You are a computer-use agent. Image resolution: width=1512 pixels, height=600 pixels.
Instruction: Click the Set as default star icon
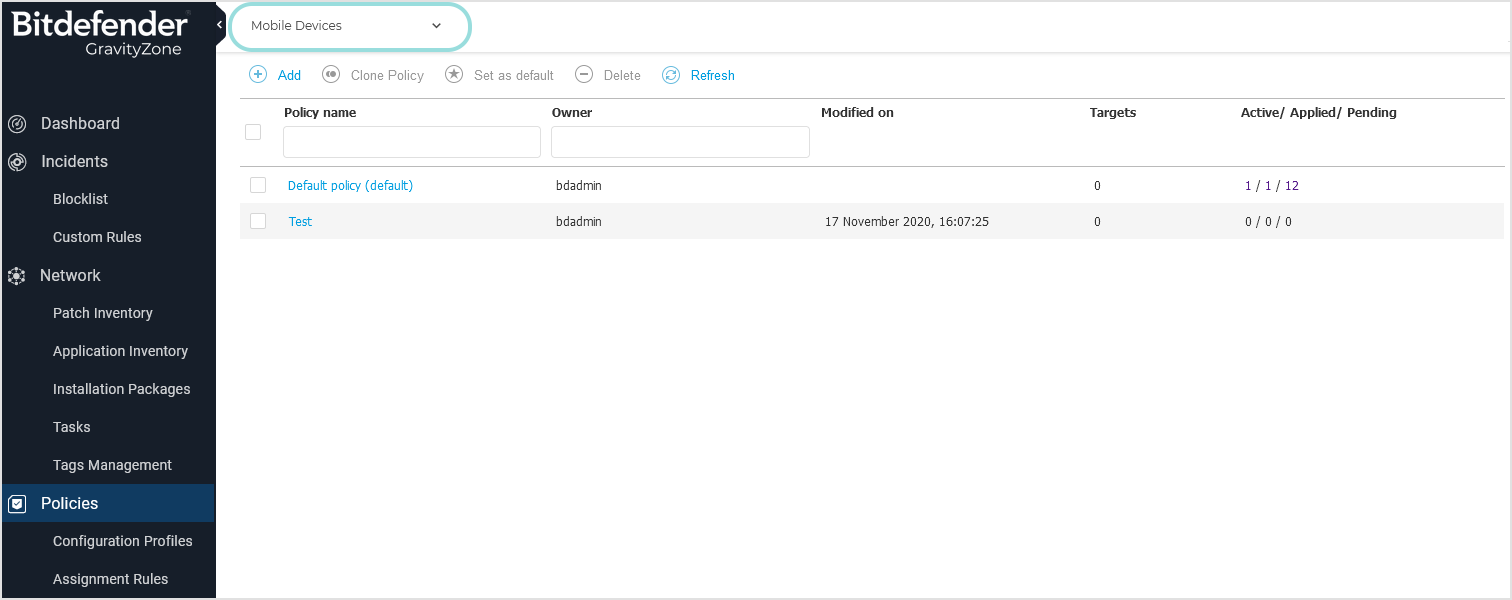pyautogui.click(x=454, y=75)
